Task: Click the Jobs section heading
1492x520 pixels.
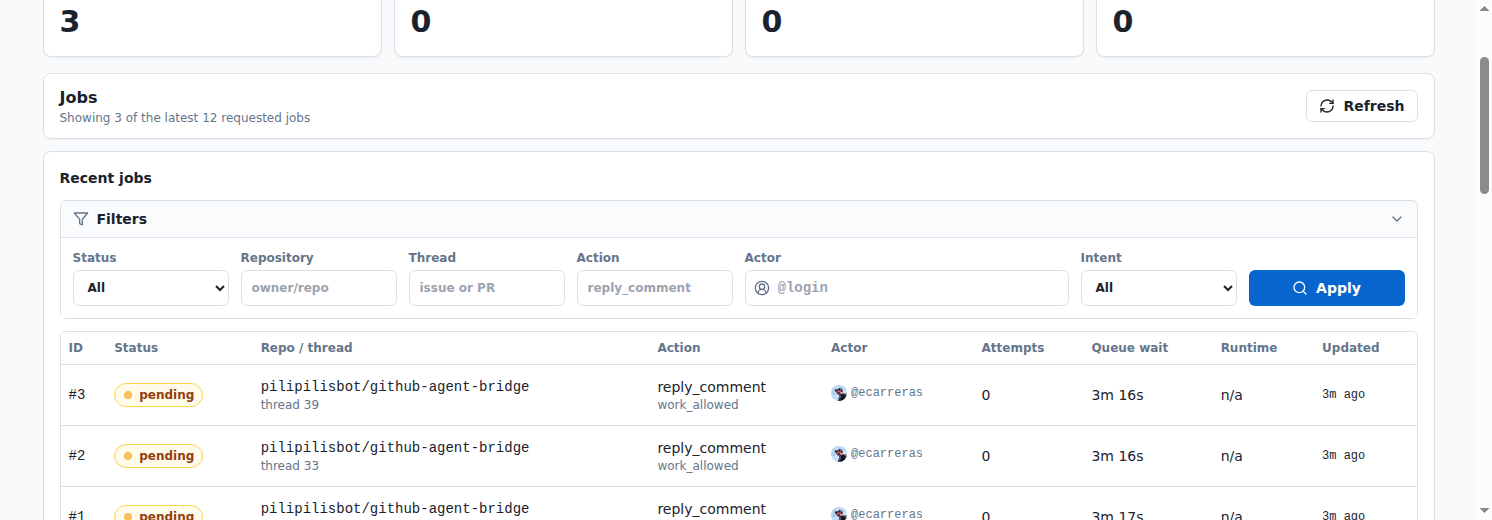Action: pos(78,98)
